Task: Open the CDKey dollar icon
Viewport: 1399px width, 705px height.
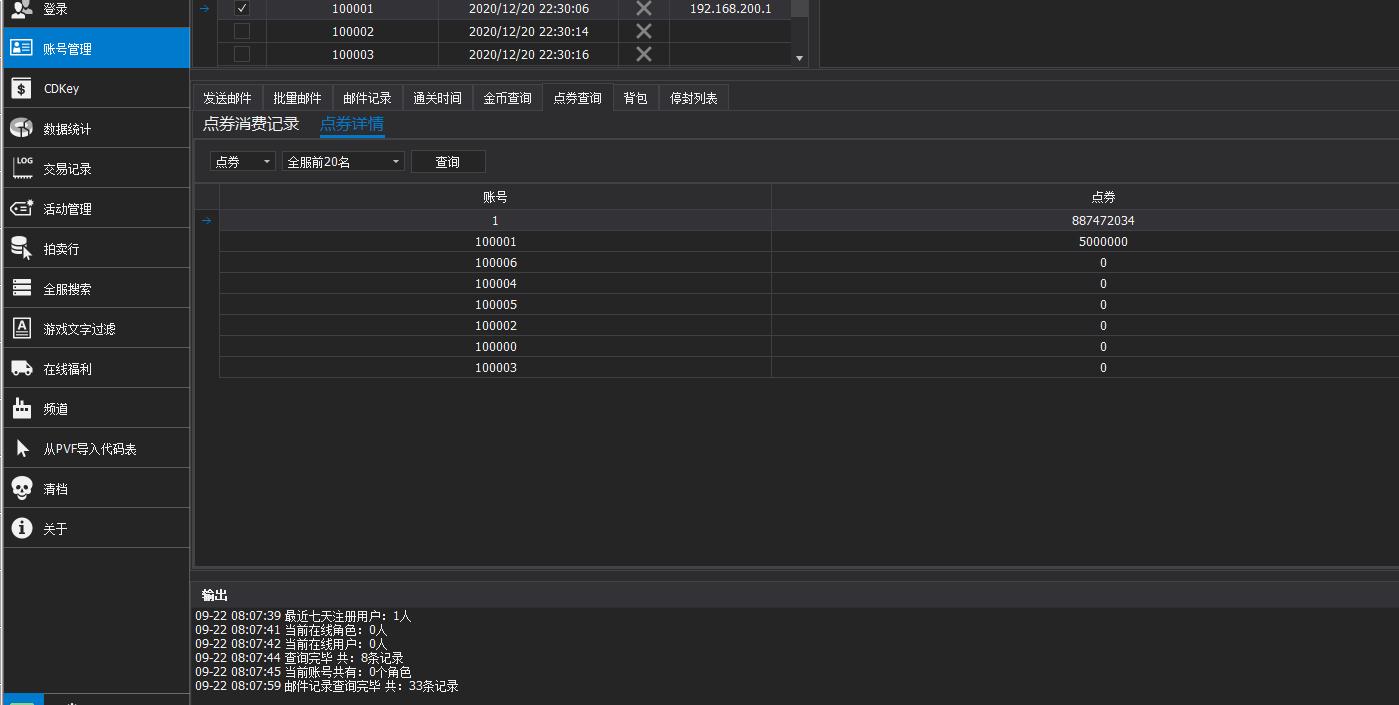Action: (22, 89)
